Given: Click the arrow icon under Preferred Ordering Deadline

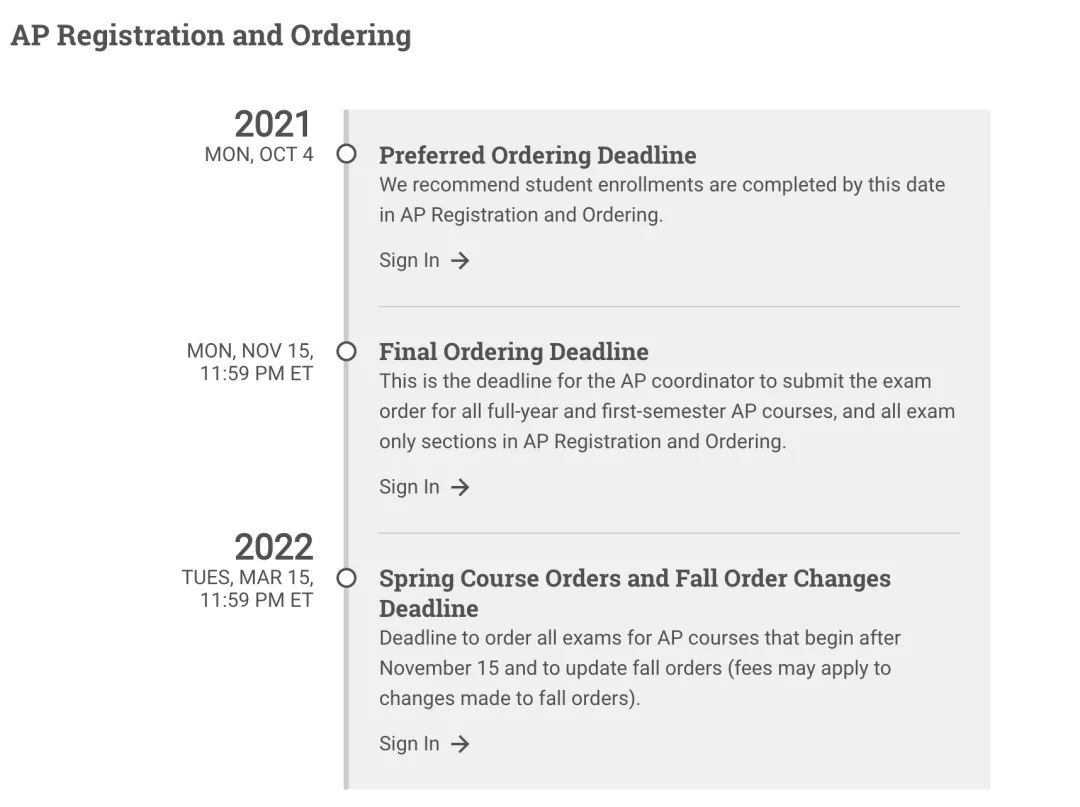Looking at the screenshot, I should coord(460,260).
